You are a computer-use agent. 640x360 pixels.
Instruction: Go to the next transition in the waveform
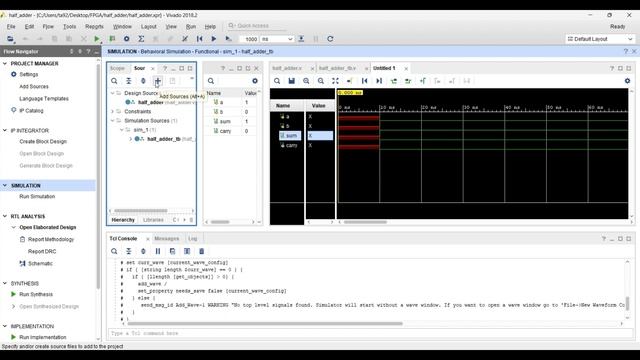click(408, 81)
